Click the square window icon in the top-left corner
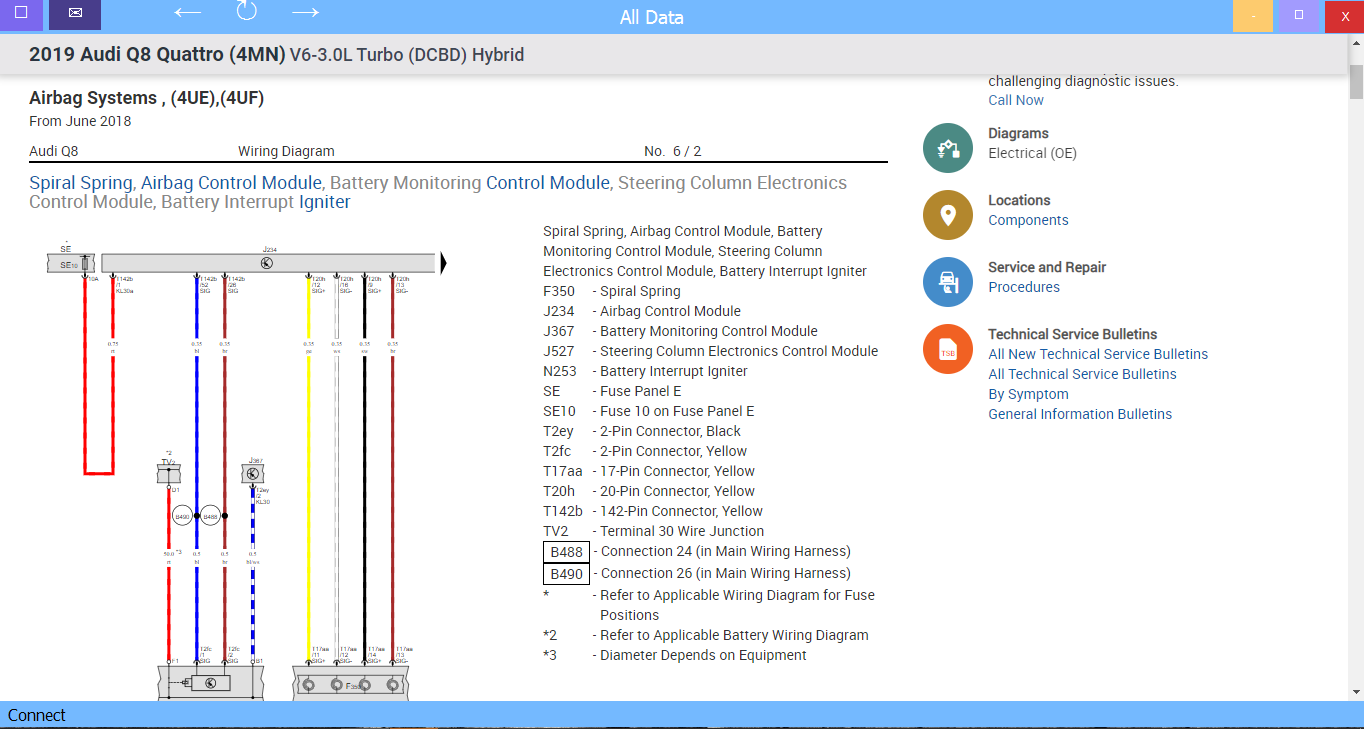Image resolution: width=1364 pixels, height=729 pixels. 21,15
